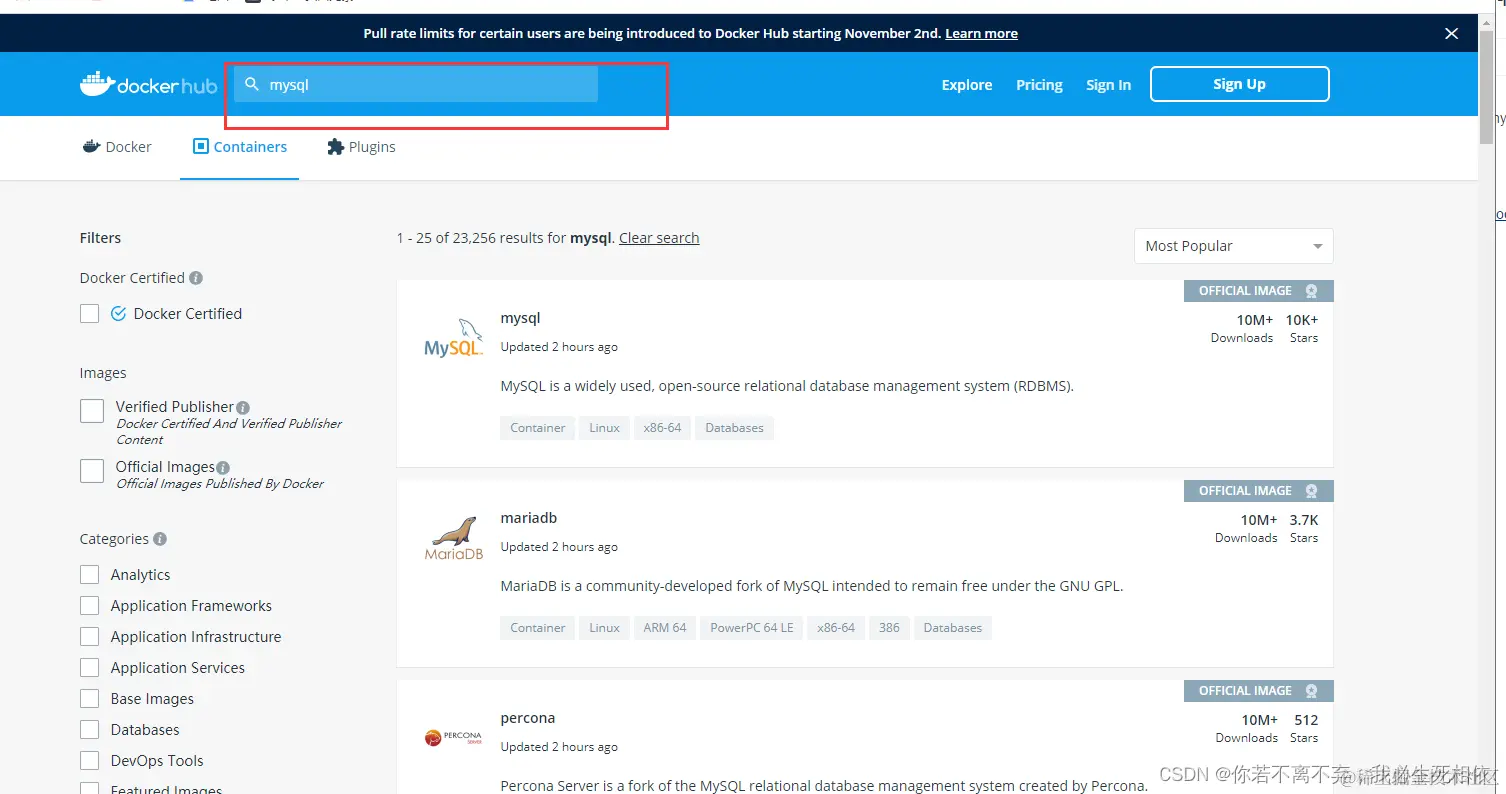Click the Plugins puzzle piece icon

(x=336, y=146)
